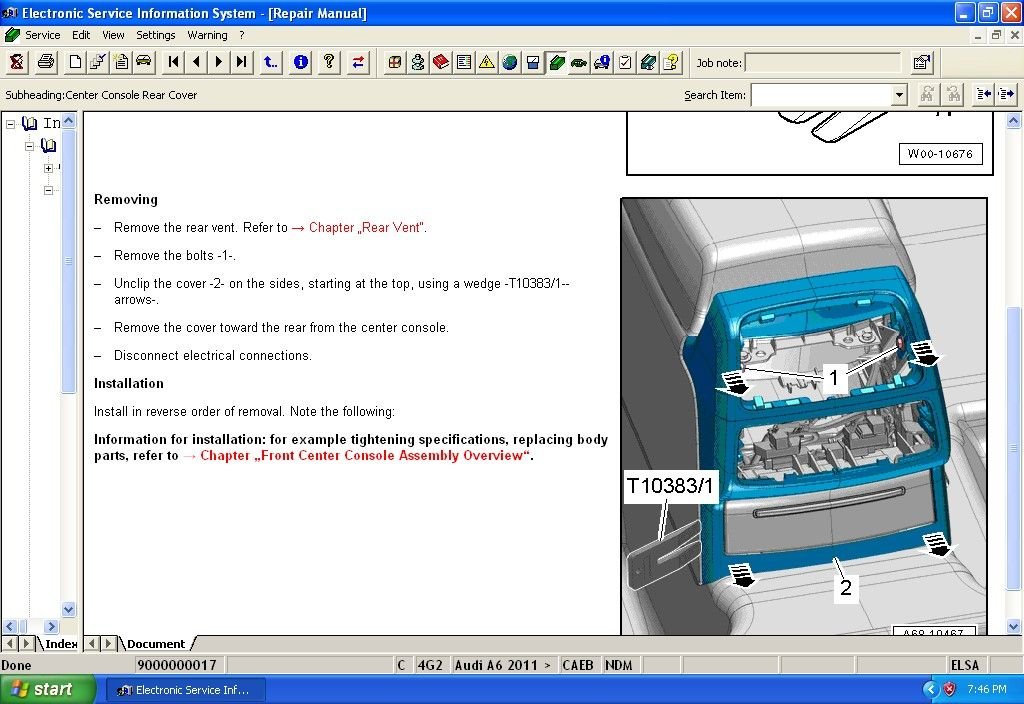Expand the plus tree node in sidebar

49,167
